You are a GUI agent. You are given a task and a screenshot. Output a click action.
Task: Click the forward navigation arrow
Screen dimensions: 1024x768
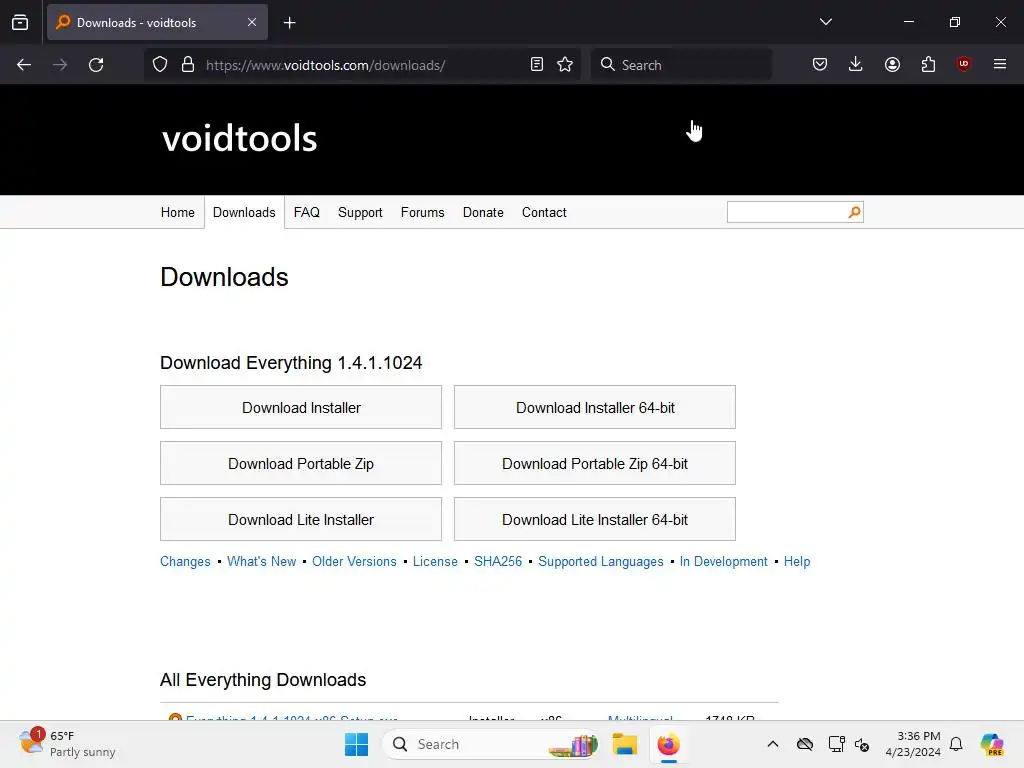point(60,65)
